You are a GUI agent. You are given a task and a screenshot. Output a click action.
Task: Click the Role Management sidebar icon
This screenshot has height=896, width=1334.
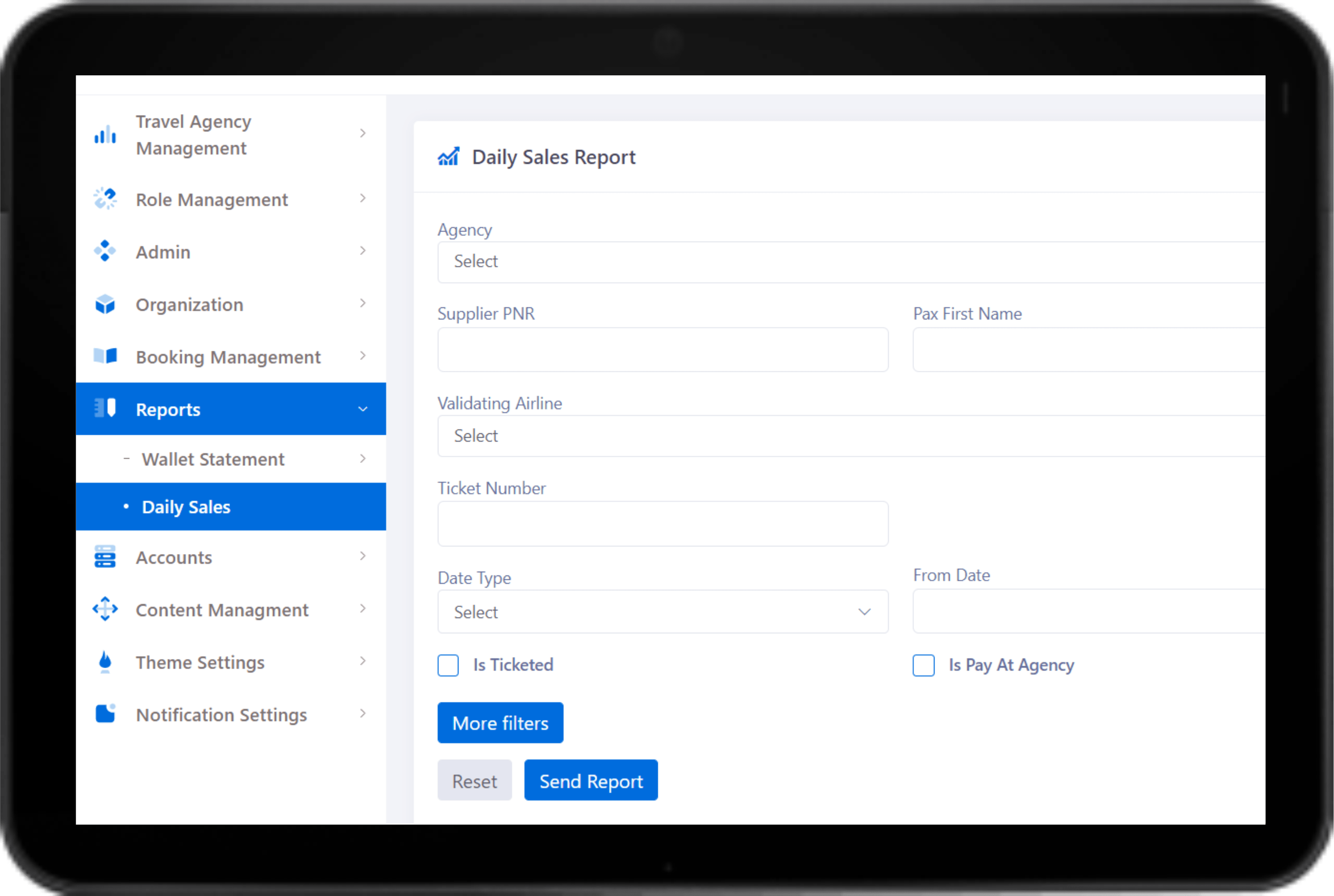[x=105, y=199]
